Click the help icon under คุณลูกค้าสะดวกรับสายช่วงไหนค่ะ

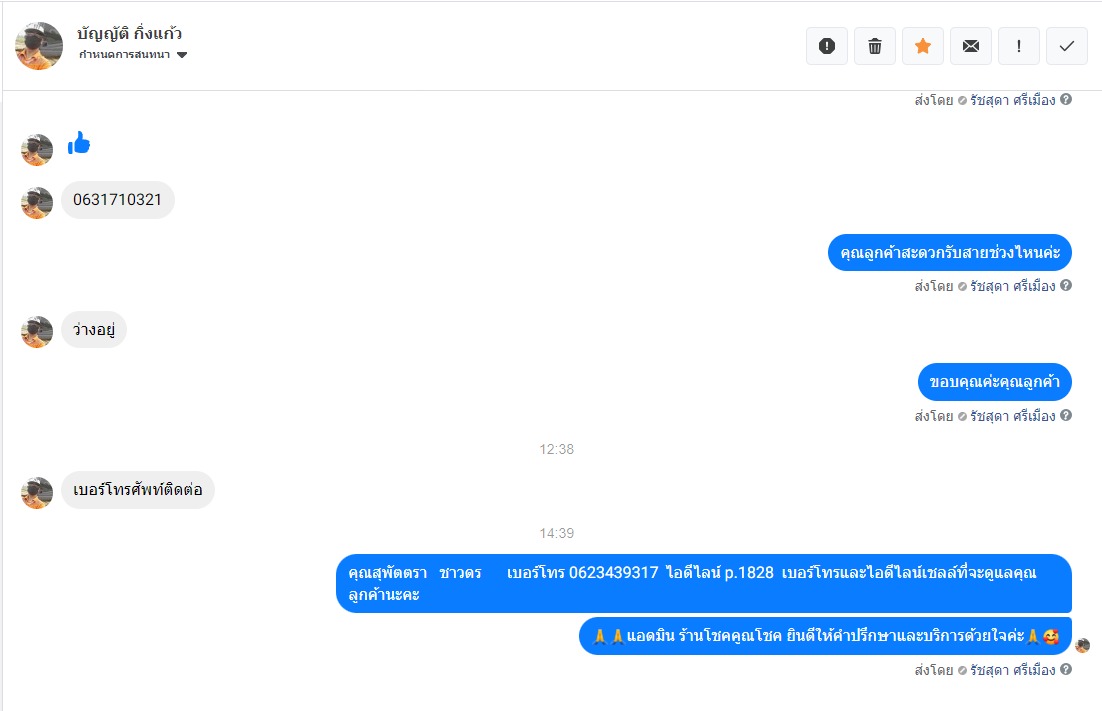(1066, 285)
